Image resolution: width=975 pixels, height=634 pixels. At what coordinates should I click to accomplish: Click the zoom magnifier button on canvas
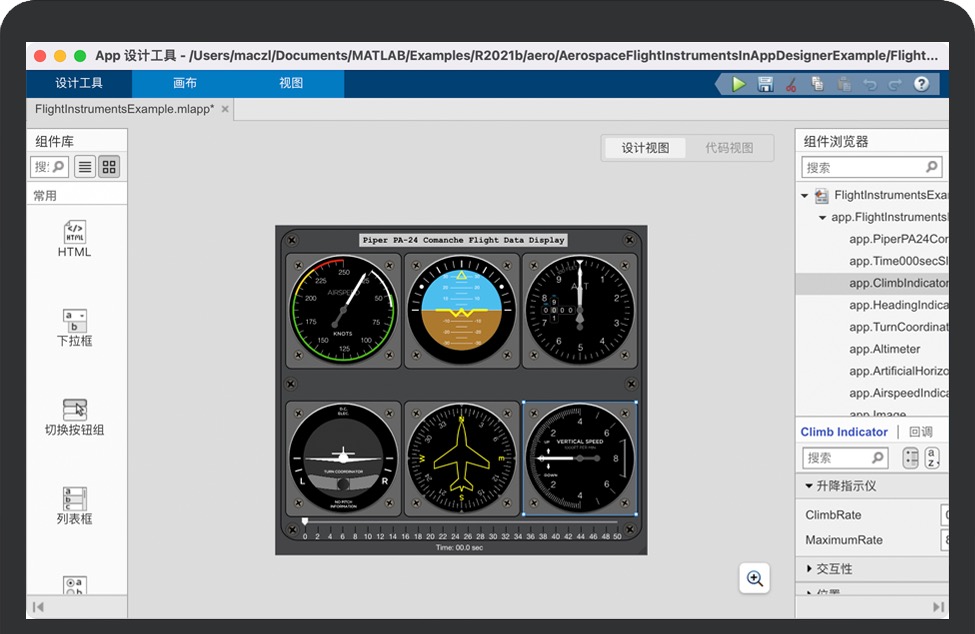pyautogui.click(x=755, y=578)
